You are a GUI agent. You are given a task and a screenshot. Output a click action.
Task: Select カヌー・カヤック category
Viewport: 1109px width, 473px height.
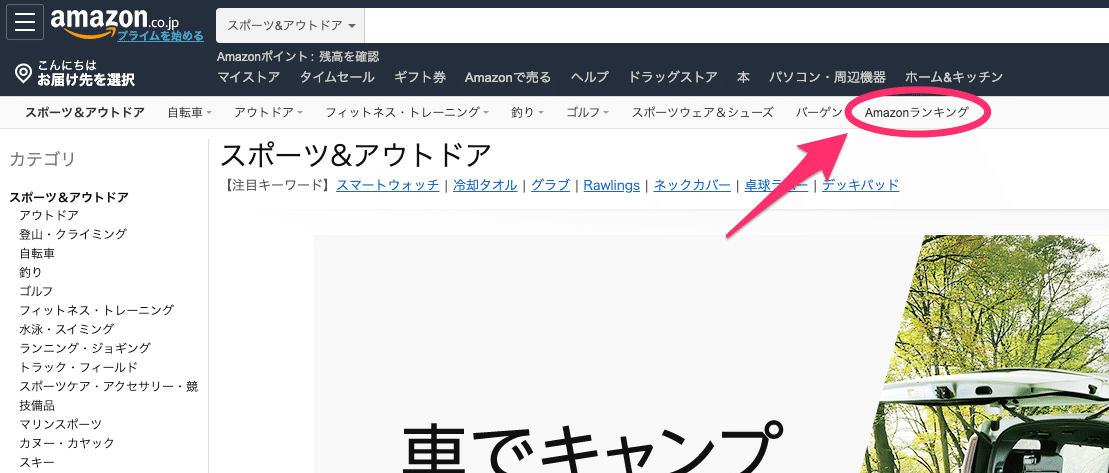pos(66,444)
